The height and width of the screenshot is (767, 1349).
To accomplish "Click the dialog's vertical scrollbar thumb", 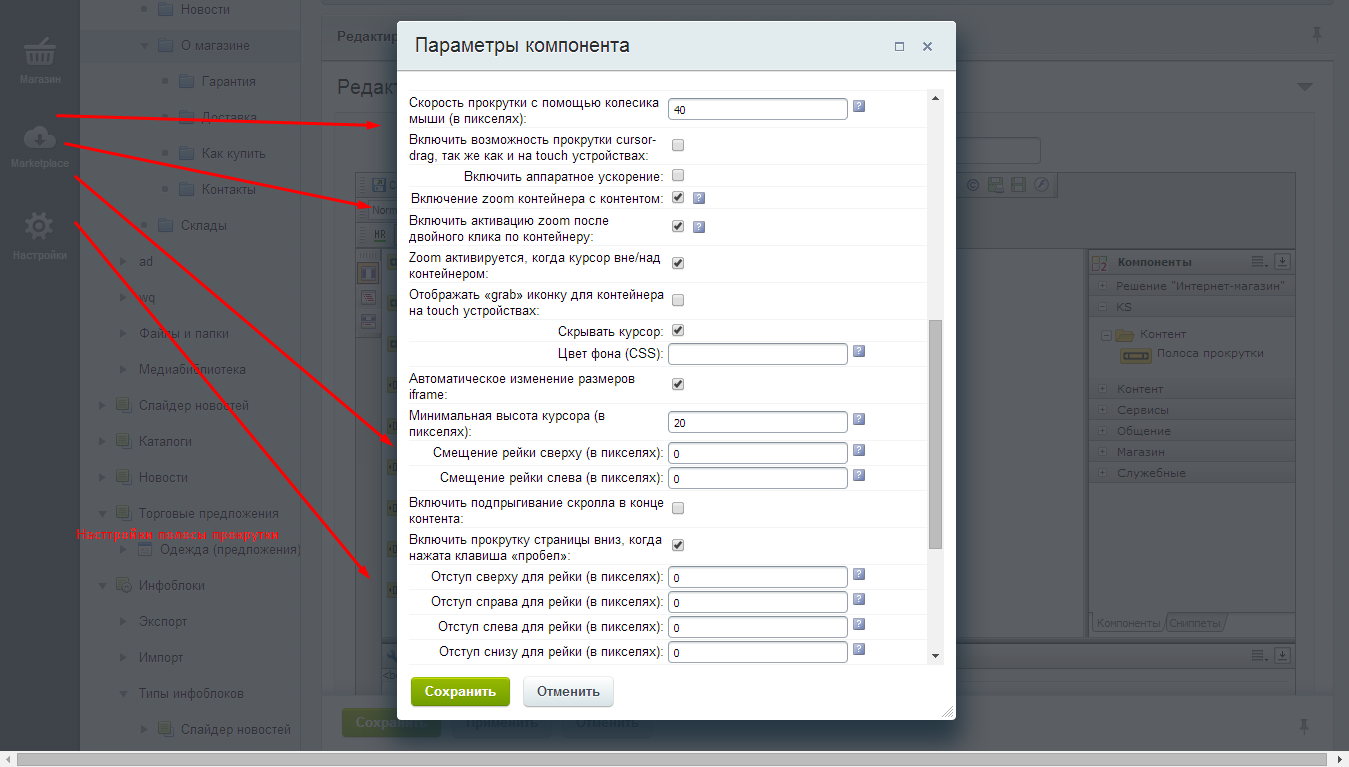I will [x=935, y=435].
